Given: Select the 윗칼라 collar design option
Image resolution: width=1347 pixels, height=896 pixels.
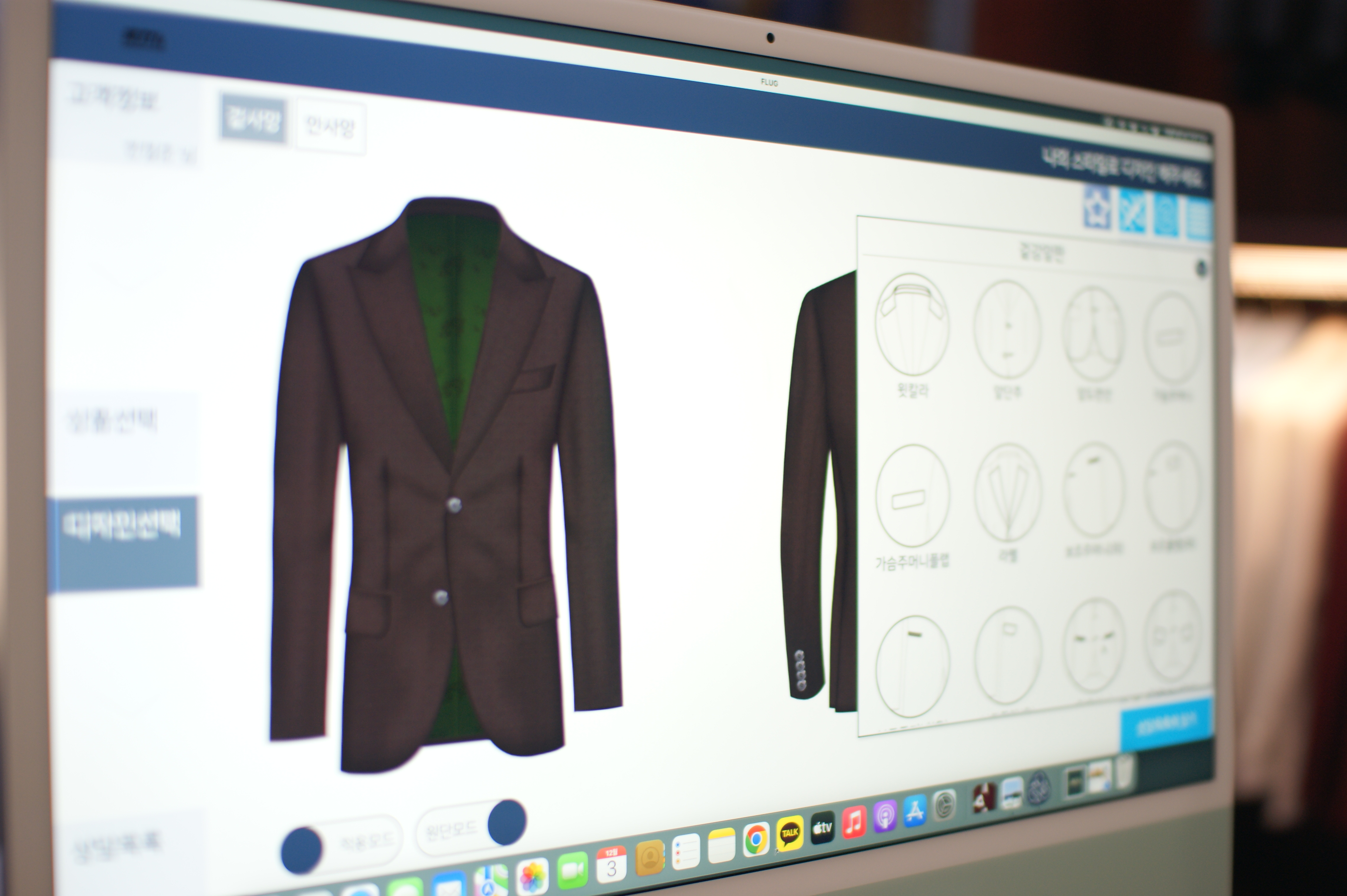Looking at the screenshot, I should coord(912,324).
